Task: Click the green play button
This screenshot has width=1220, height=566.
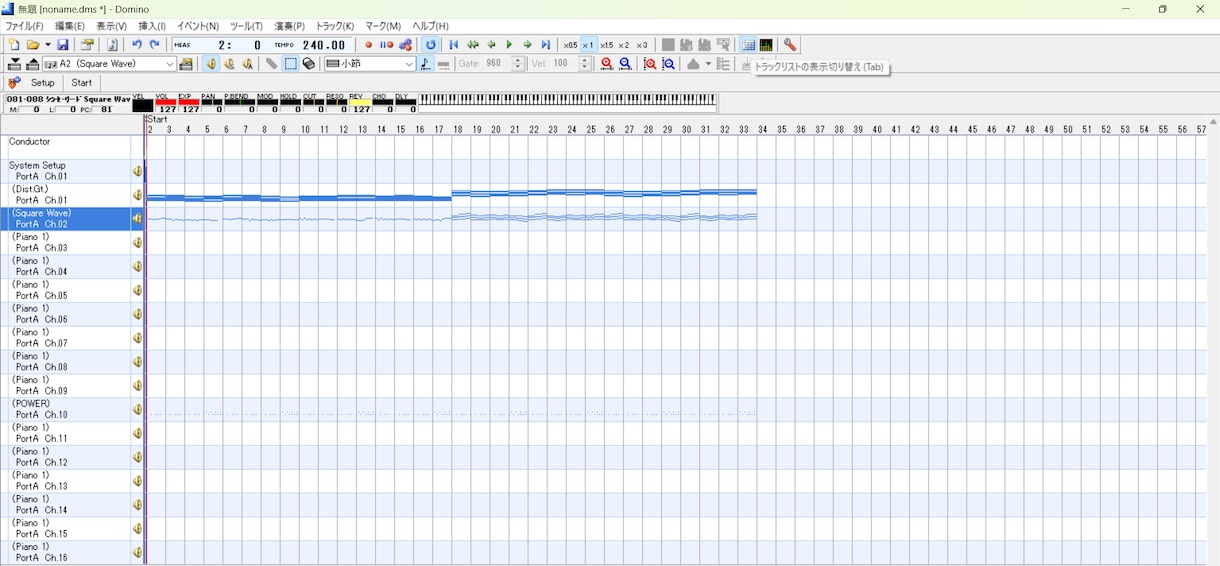Action: coord(509,45)
